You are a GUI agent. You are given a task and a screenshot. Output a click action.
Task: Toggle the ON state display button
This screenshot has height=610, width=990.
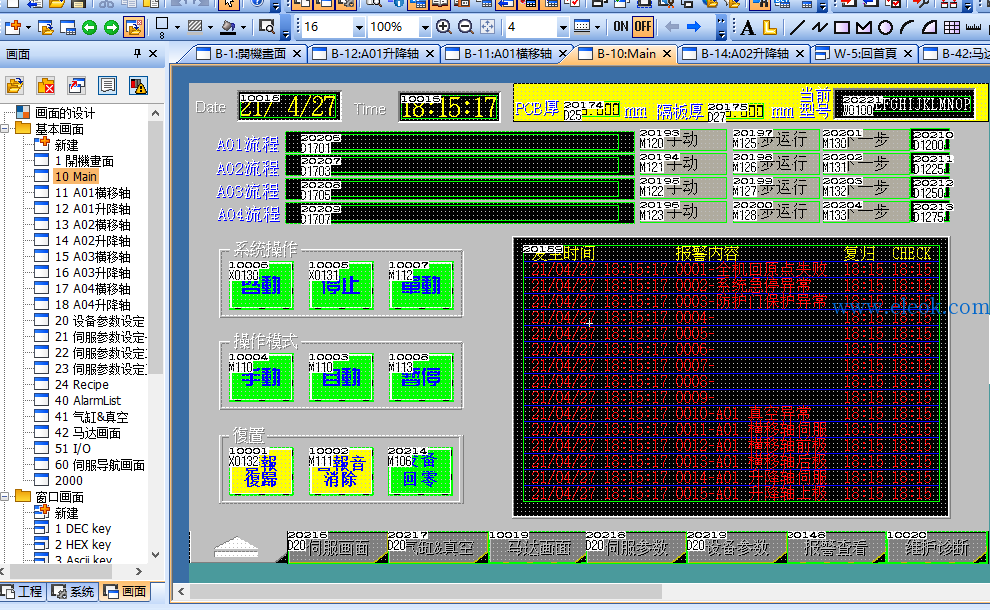click(621, 27)
